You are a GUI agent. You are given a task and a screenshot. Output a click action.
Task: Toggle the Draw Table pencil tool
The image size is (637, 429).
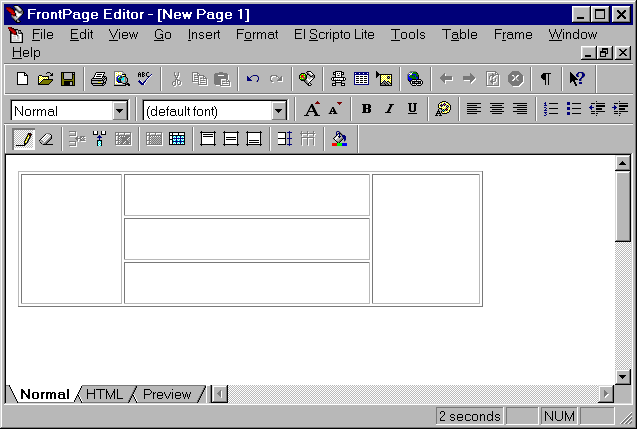tap(24, 139)
